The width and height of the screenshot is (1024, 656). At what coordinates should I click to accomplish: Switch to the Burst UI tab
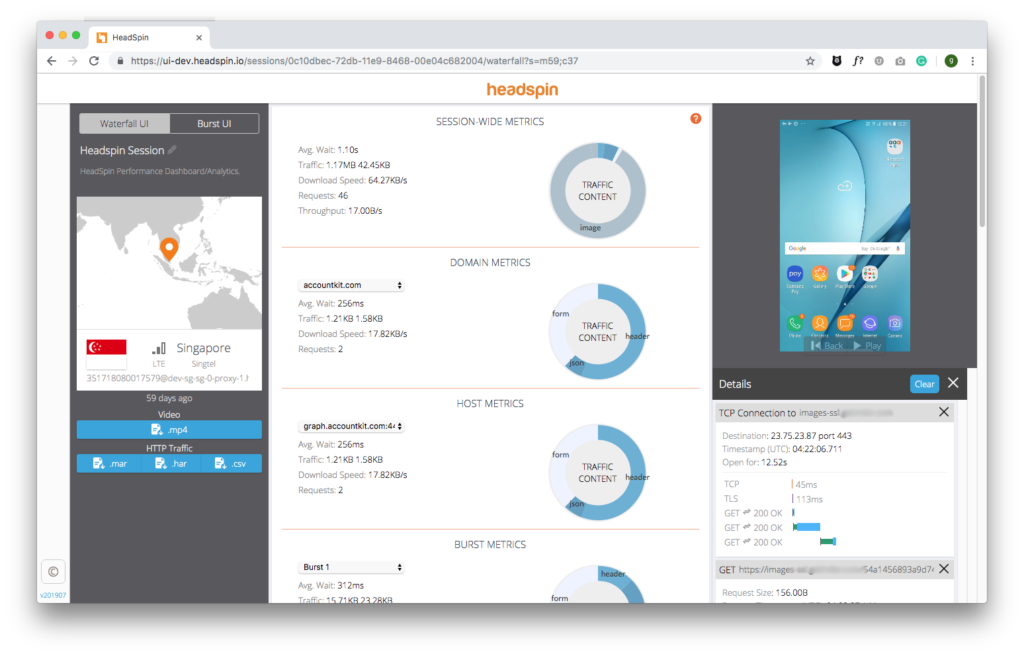point(214,123)
